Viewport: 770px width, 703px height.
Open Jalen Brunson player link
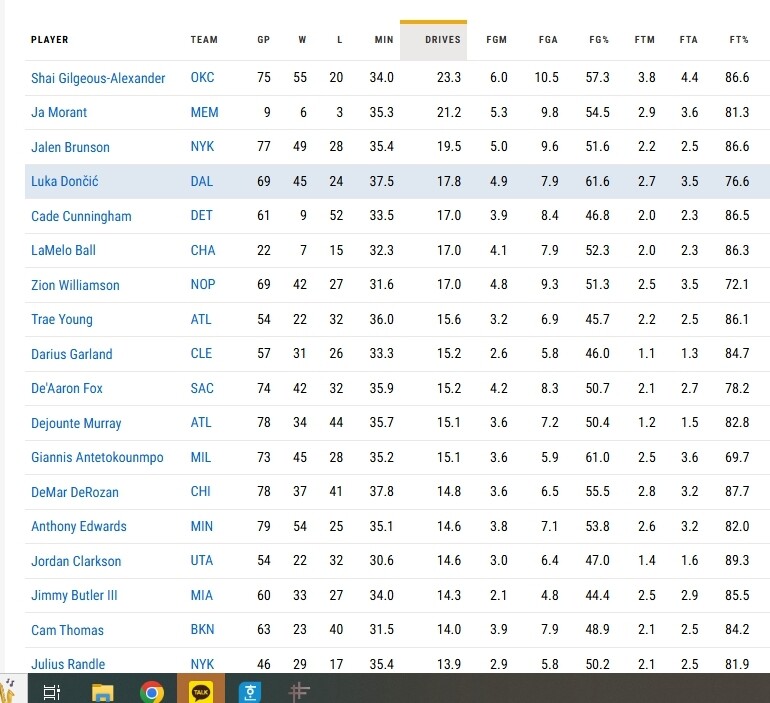(70, 147)
